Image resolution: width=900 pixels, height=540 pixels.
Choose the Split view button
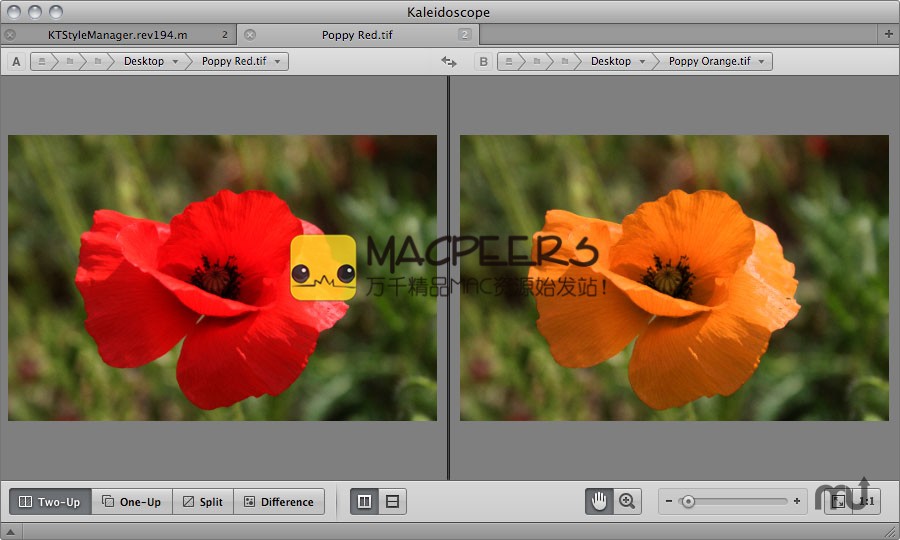pyautogui.click(x=203, y=502)
